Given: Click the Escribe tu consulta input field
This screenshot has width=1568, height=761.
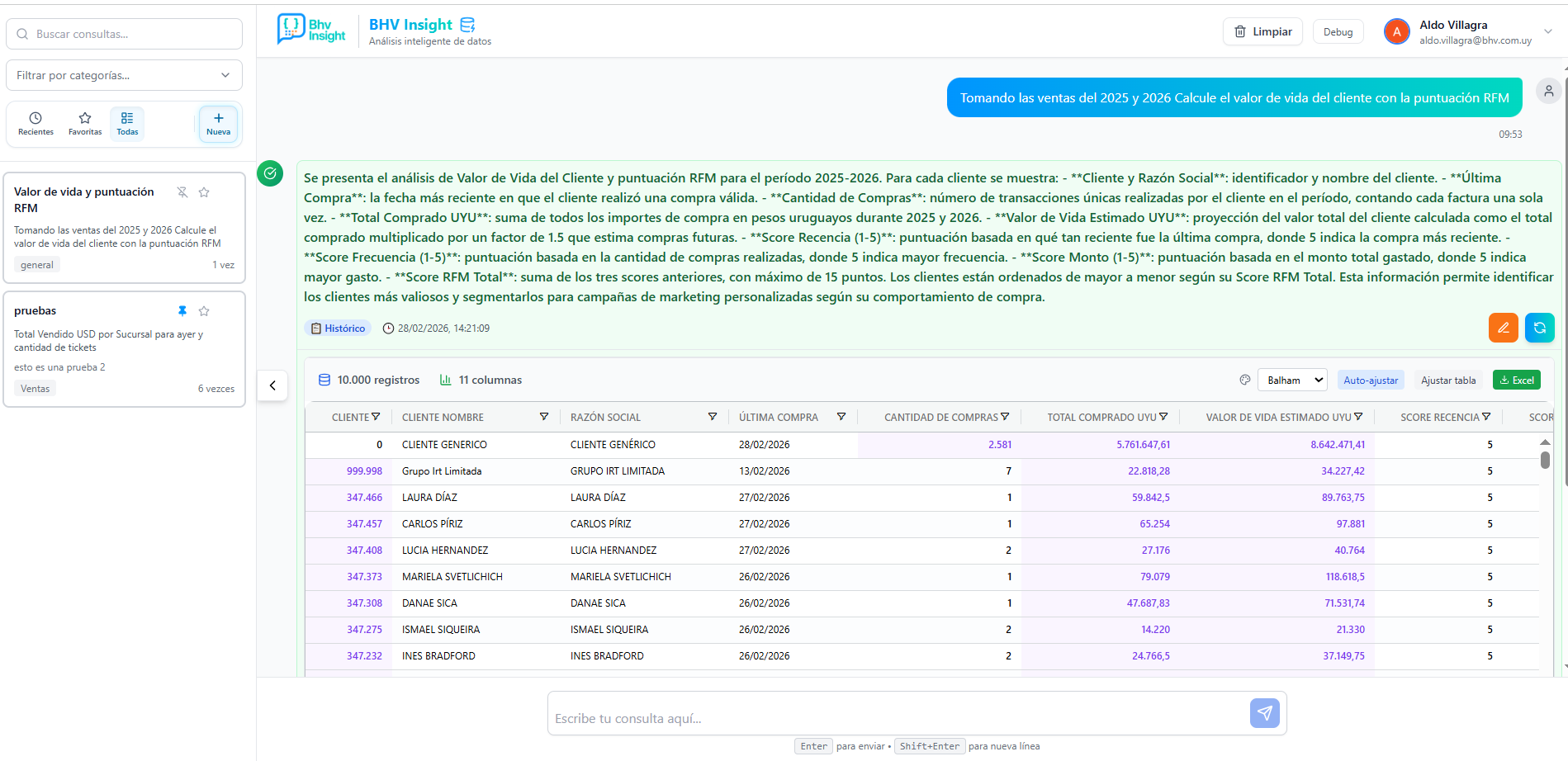Looking at the screenshot, I should pyautogui.click(x=896, y=718).
